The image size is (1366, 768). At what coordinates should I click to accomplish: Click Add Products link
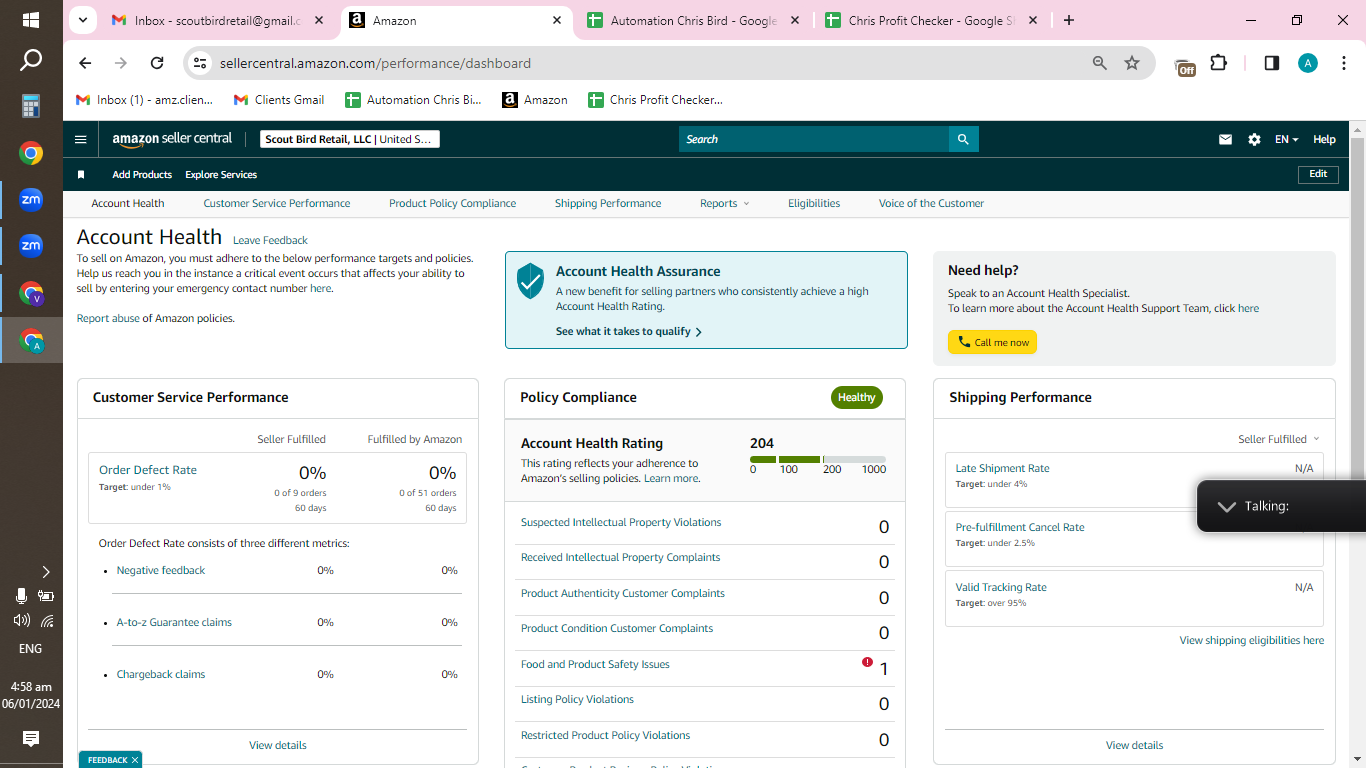[x=142, y=175]
